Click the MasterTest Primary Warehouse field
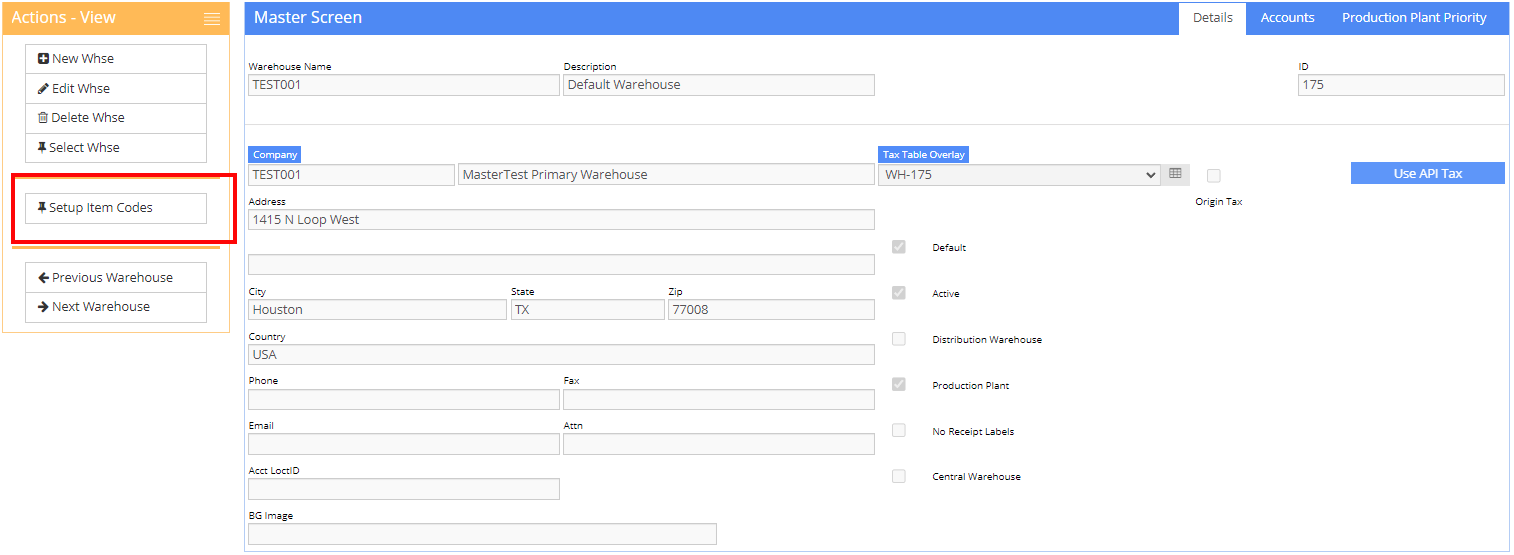 click(666, 175)
